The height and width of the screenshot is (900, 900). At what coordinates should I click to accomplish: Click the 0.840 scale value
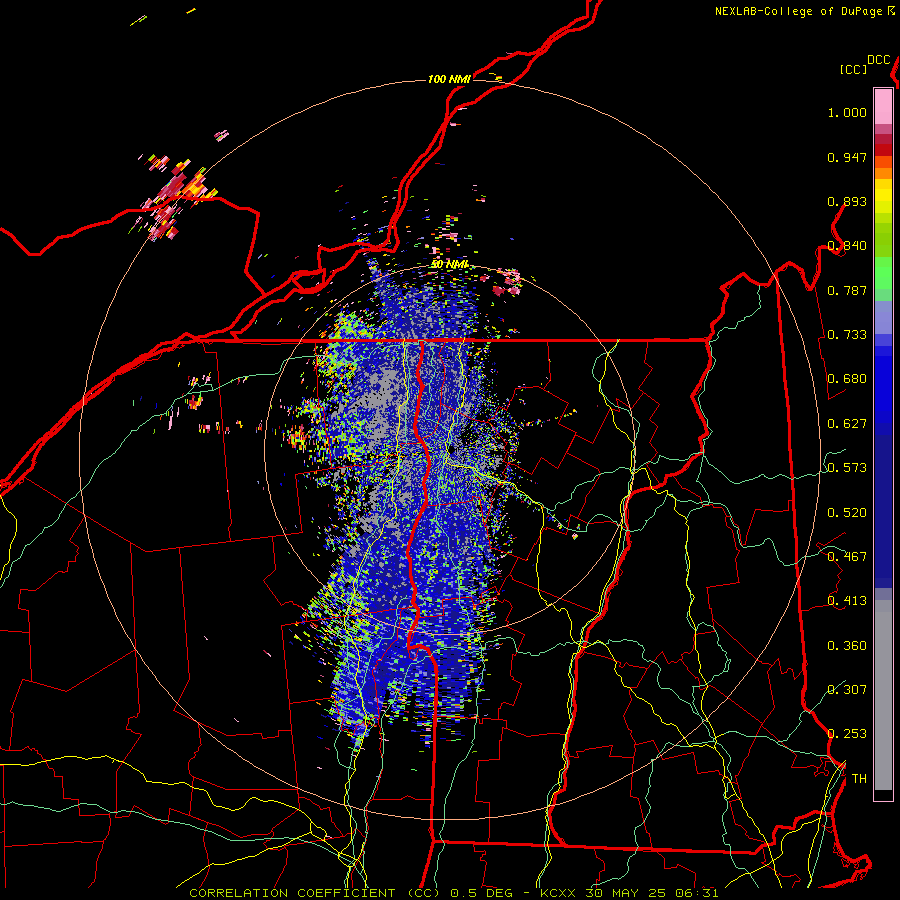pos(847,246)
